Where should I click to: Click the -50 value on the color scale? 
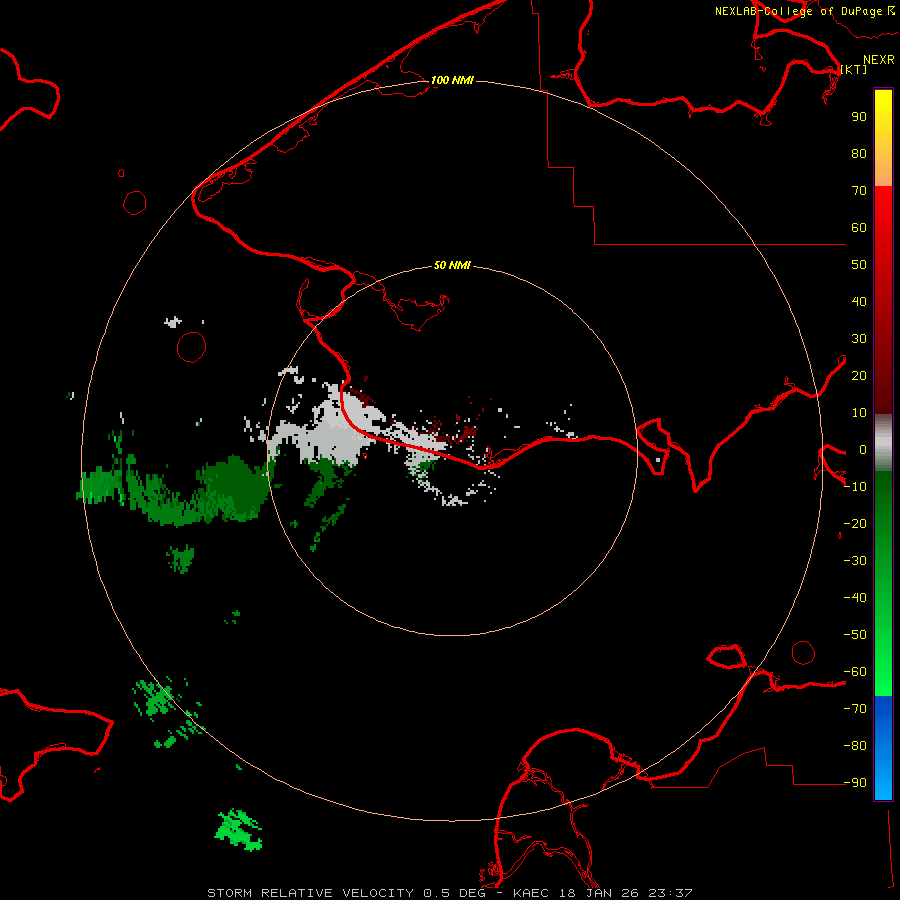(855, 635)
